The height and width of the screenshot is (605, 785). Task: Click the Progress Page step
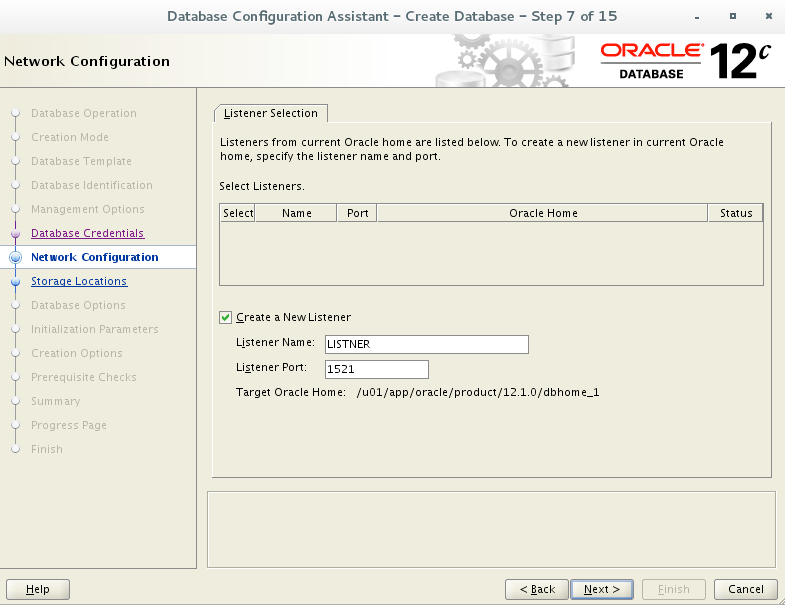pos(69,426)
